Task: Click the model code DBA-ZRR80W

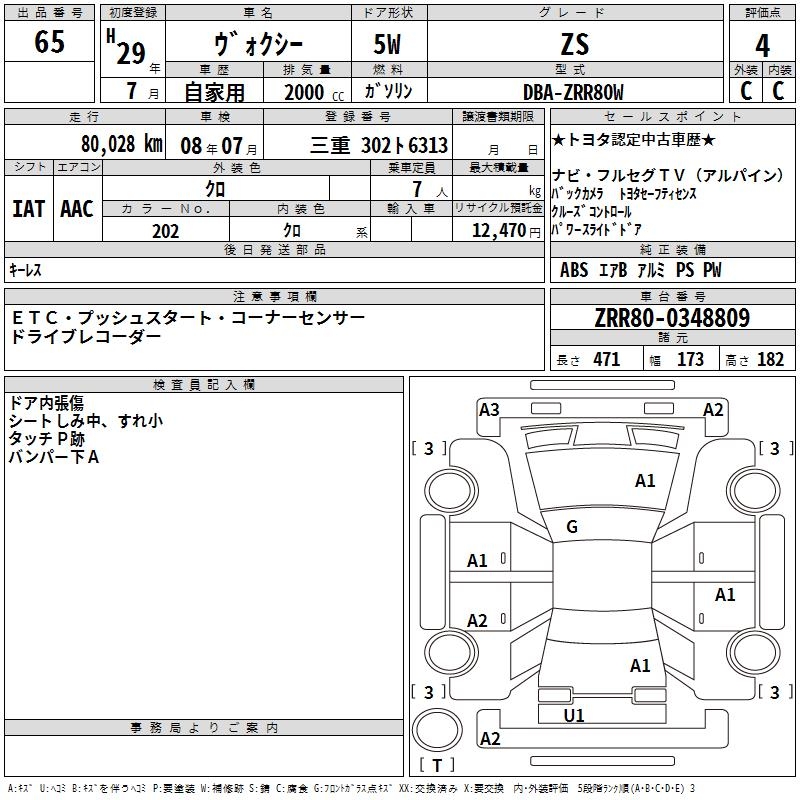Action: 573,92
